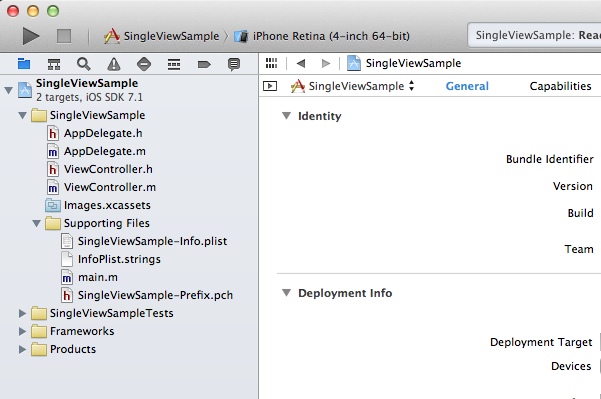This screenshot has height=399, width=601.
Task: Show the Symbol navigator
Action: 54,64
